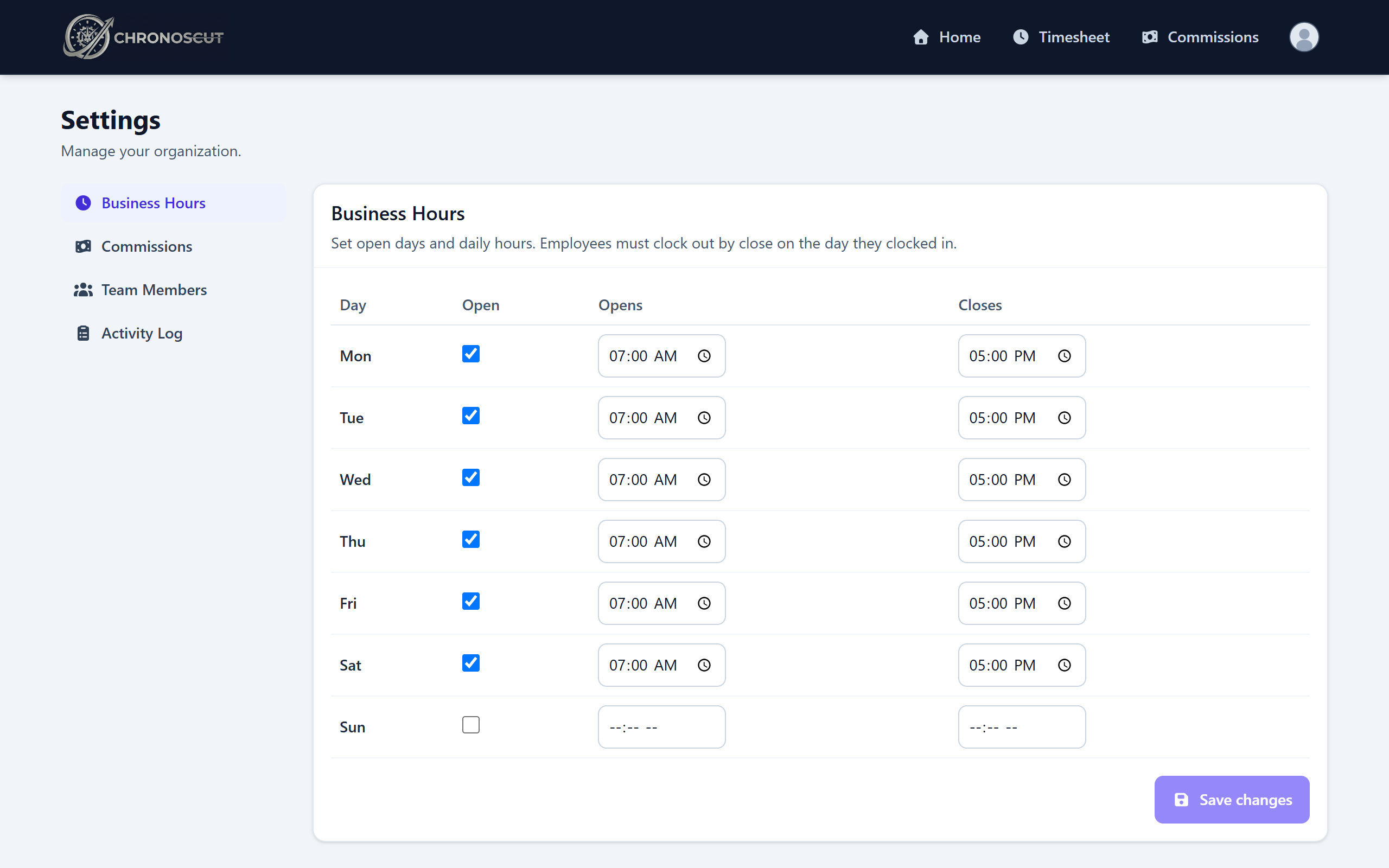
Task: Click the Team Members people icon
Action: pyautogui.click(x=83, y=290)
